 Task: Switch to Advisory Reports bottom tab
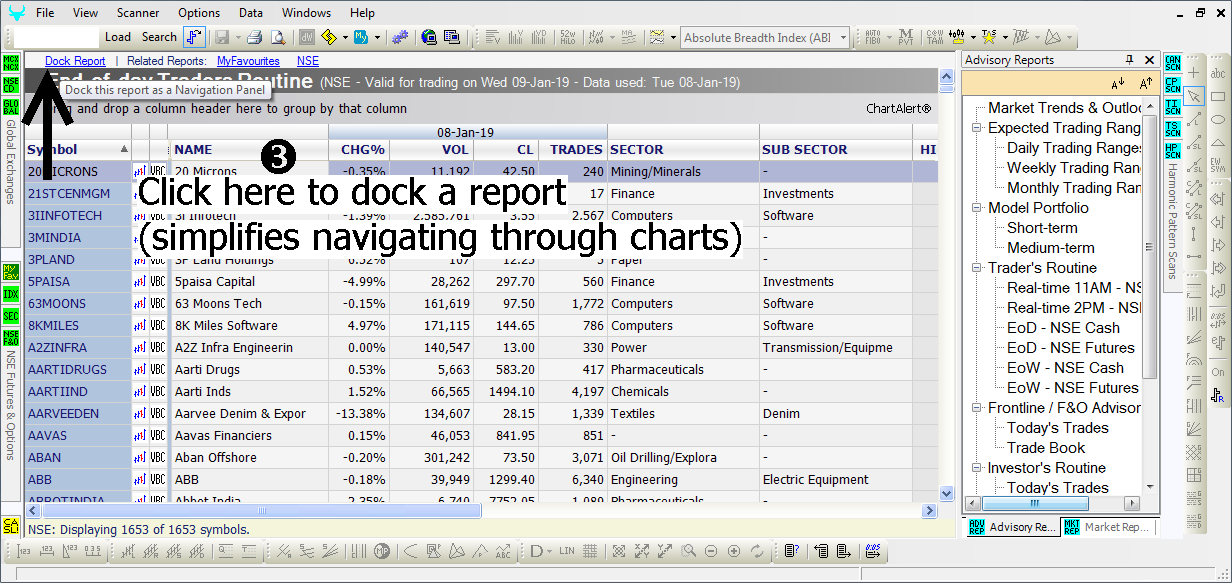tap(1010, 527)
